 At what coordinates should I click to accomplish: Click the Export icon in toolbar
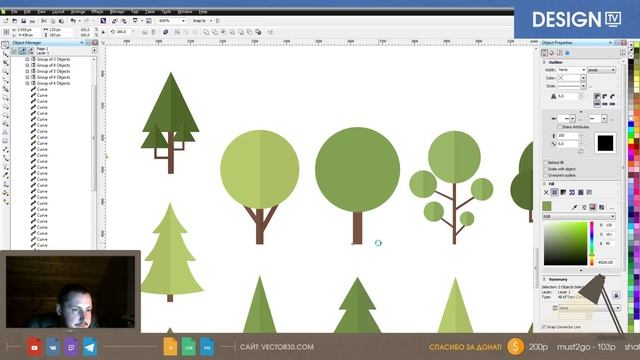tap(123, 21)
